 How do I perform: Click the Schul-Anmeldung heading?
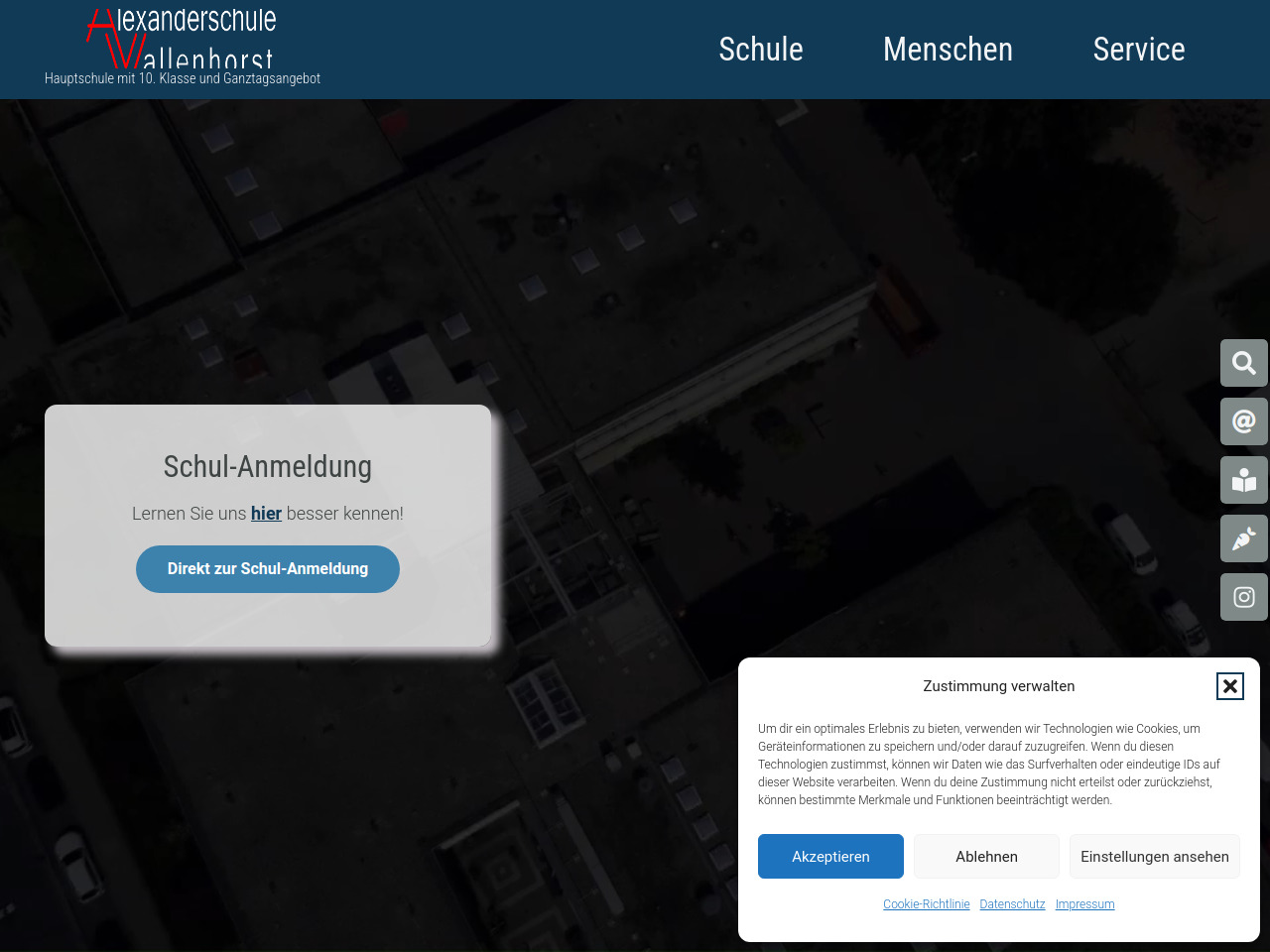pos(268,467)
